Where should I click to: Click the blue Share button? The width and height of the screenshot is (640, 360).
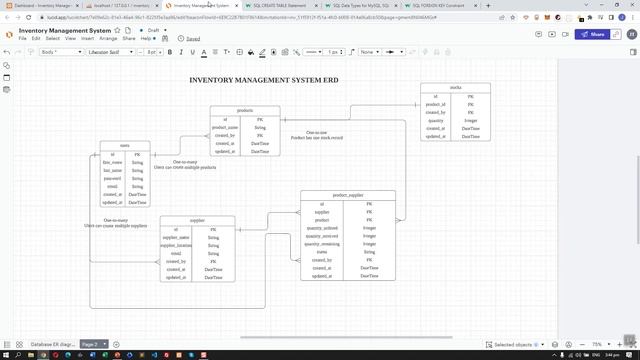point(593,34)
